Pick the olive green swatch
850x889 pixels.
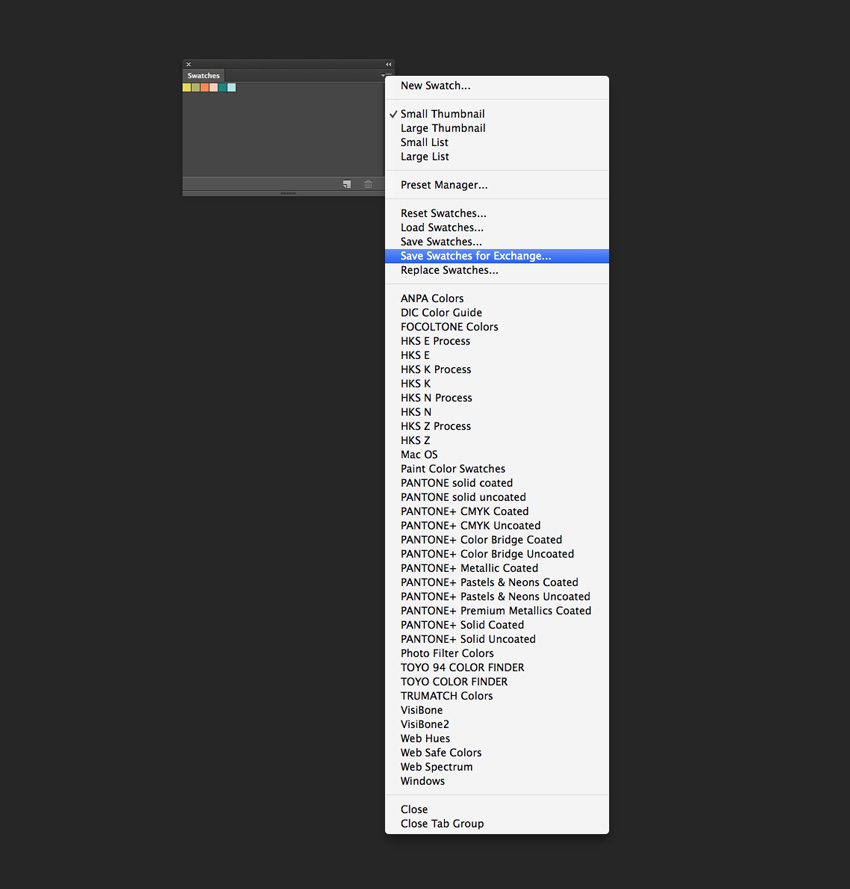coord(196,87)
